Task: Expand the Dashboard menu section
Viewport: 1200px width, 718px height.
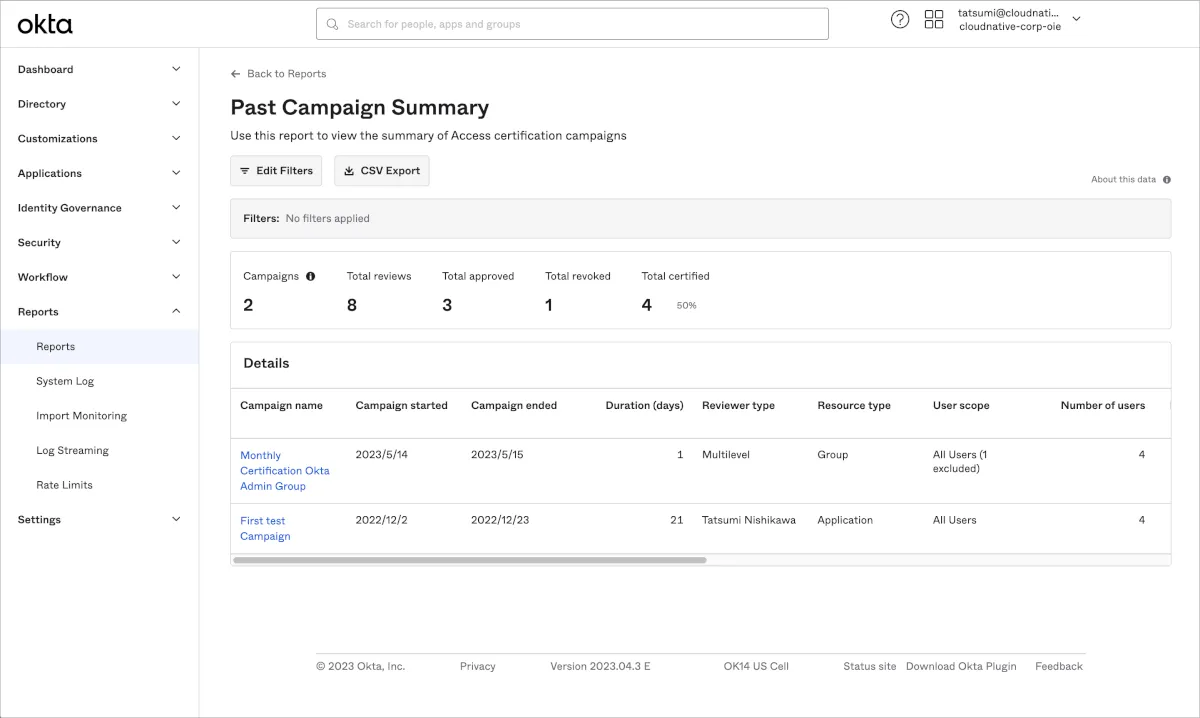Action: pyautogui.click(x=176, y=69)
